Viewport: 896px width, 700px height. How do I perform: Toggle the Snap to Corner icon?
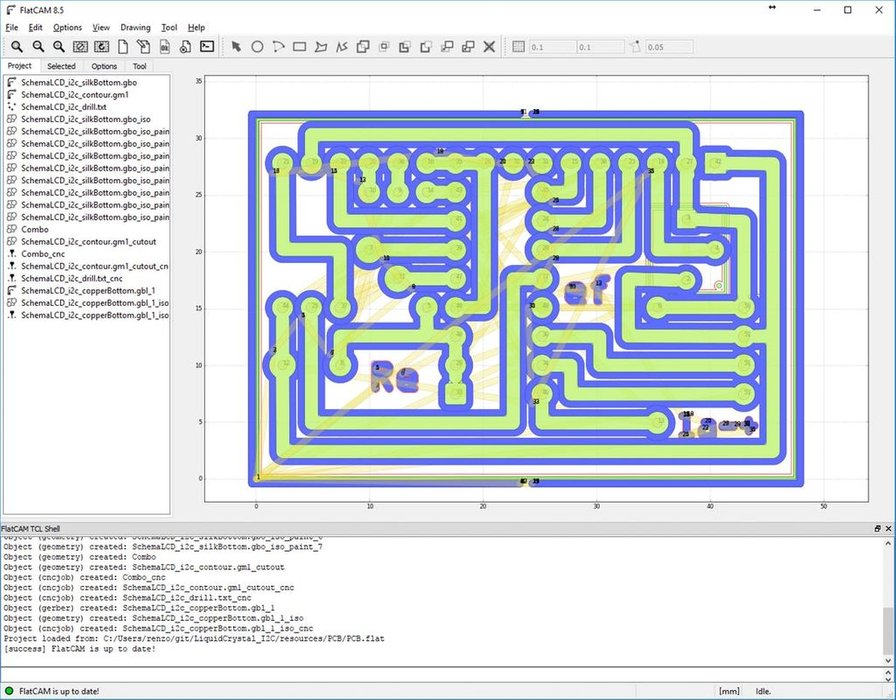[x=635, y=47]
